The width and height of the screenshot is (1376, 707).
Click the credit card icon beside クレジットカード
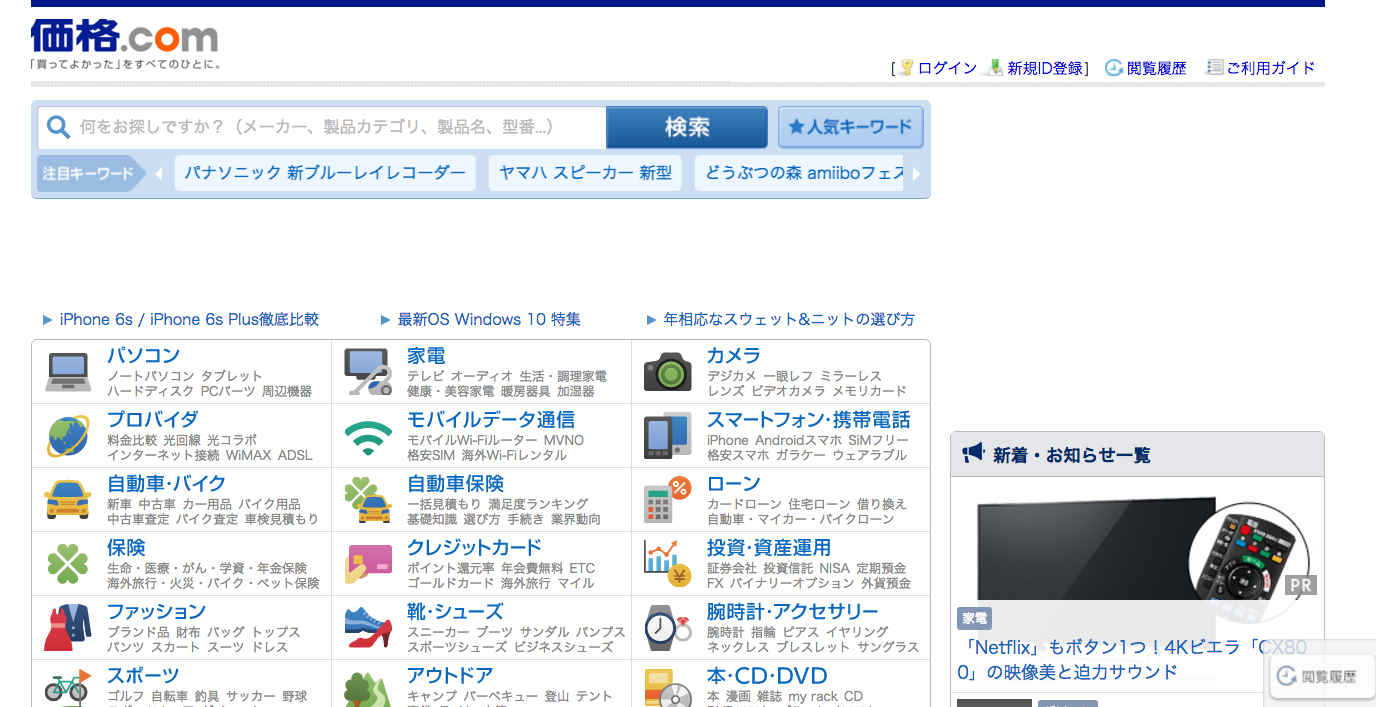368,564
